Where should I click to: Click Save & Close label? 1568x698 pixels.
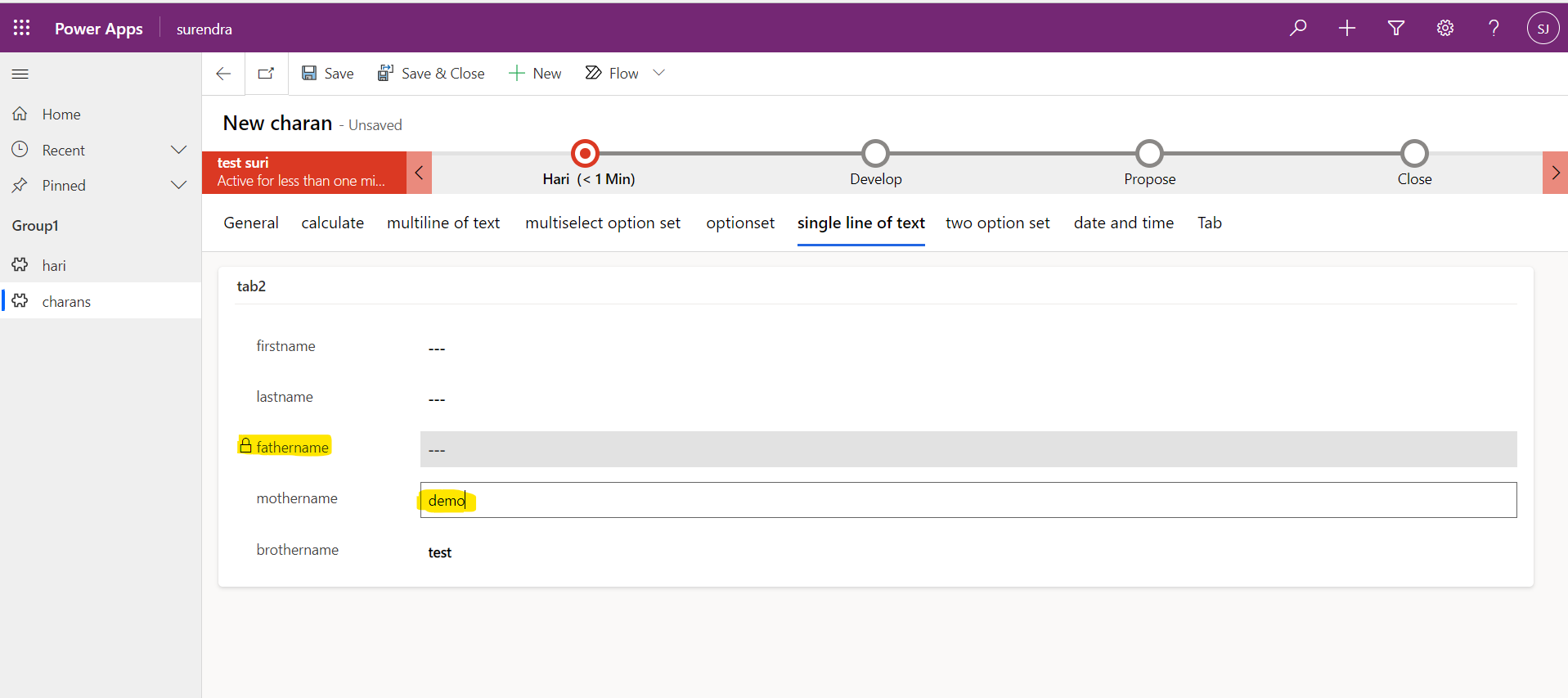[x=443, y=74]
